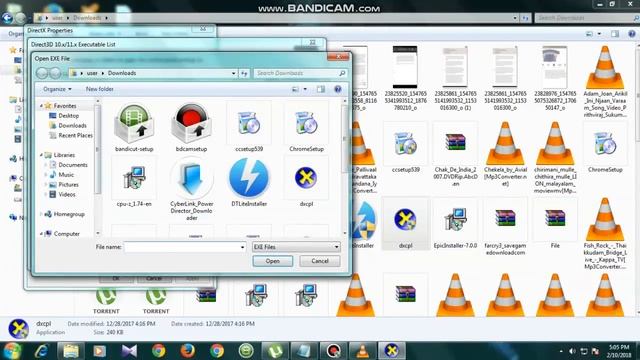Image resolution: width=640 pixels, height=360 pixels.
Task: Click the File name input field
Action: [182, 247]
